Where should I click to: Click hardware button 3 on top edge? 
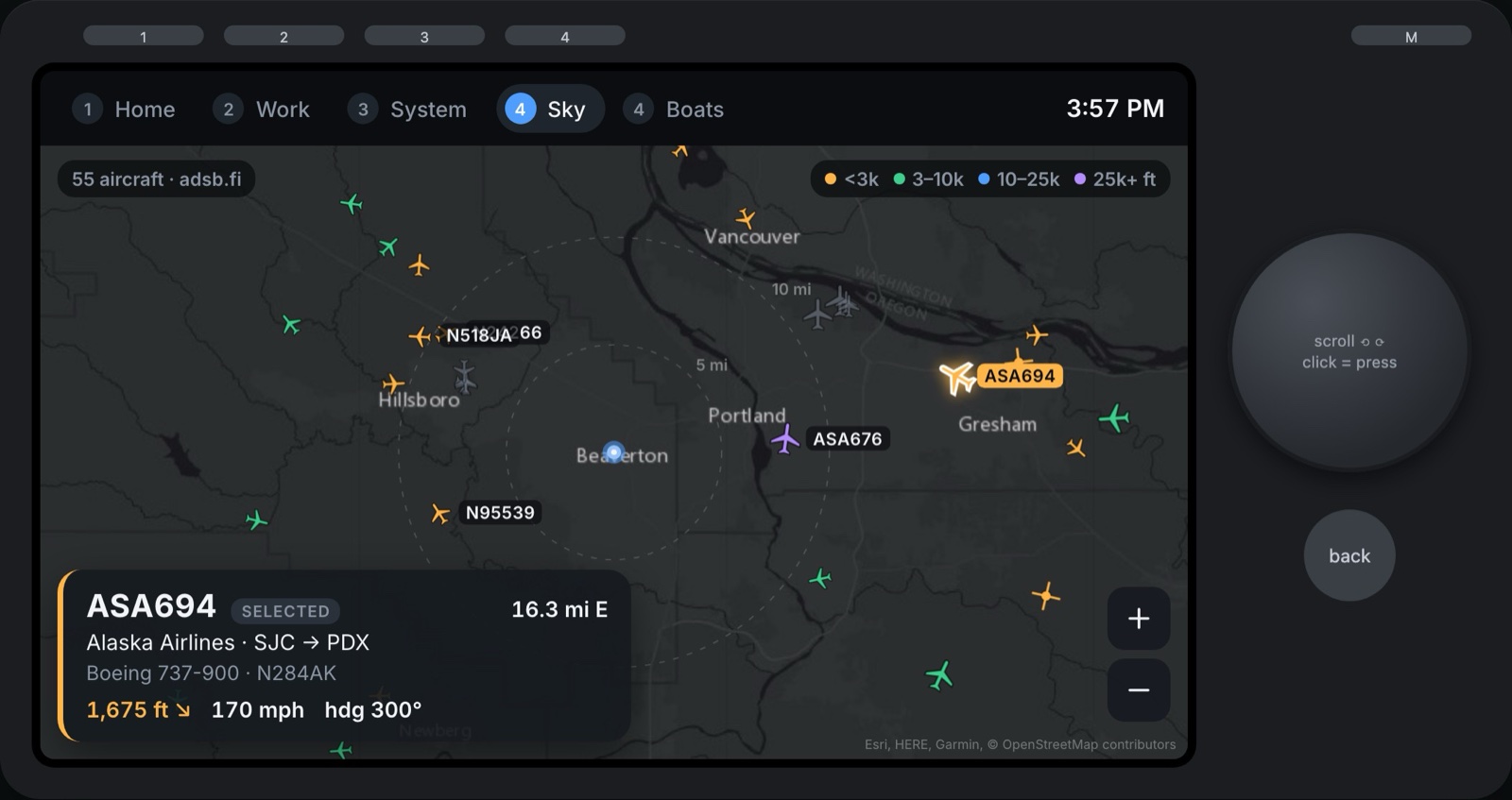(424, 36)
